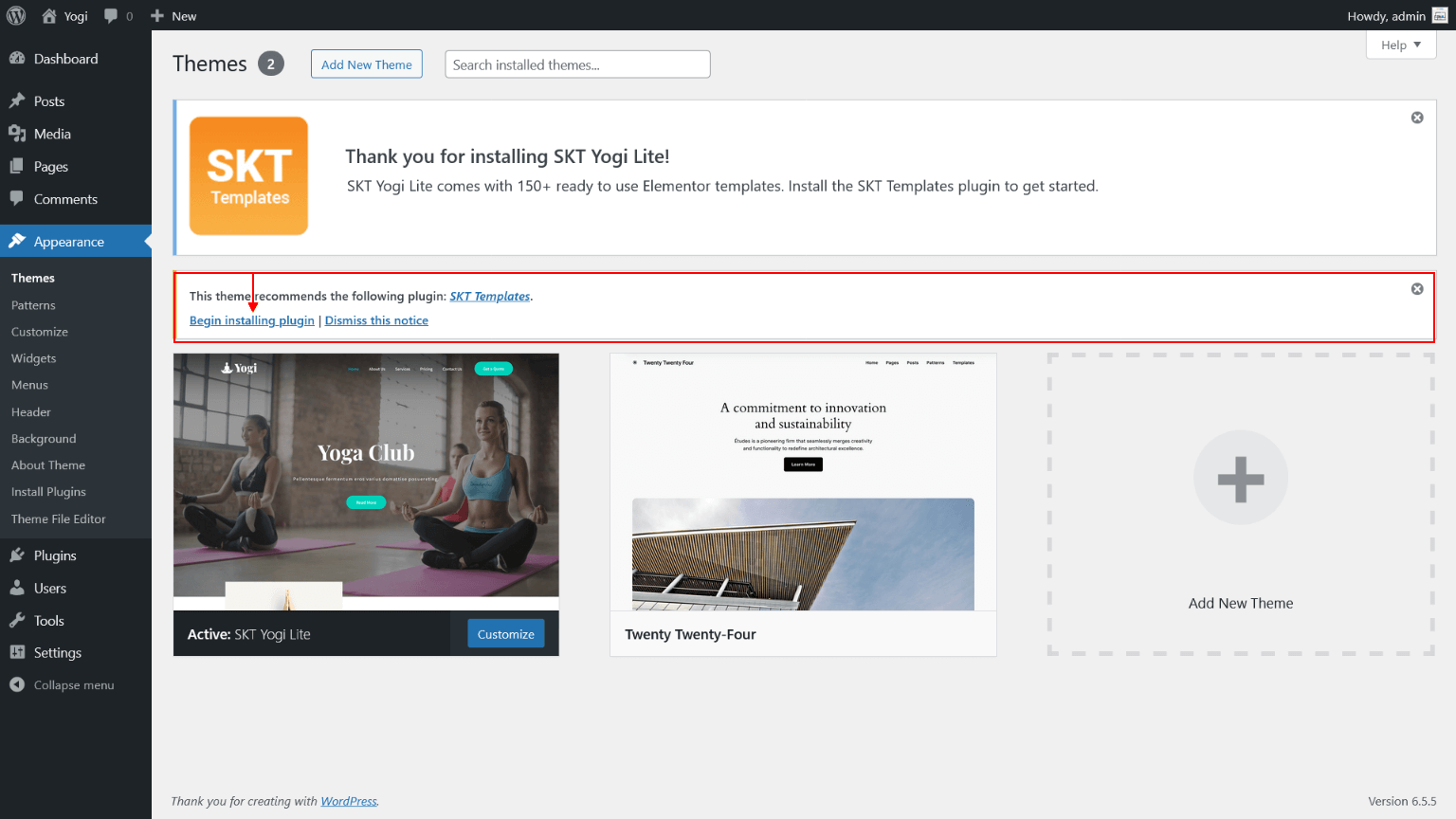Click the Add New Theme button
1456x819 pixels.
(x=366, y=64)
